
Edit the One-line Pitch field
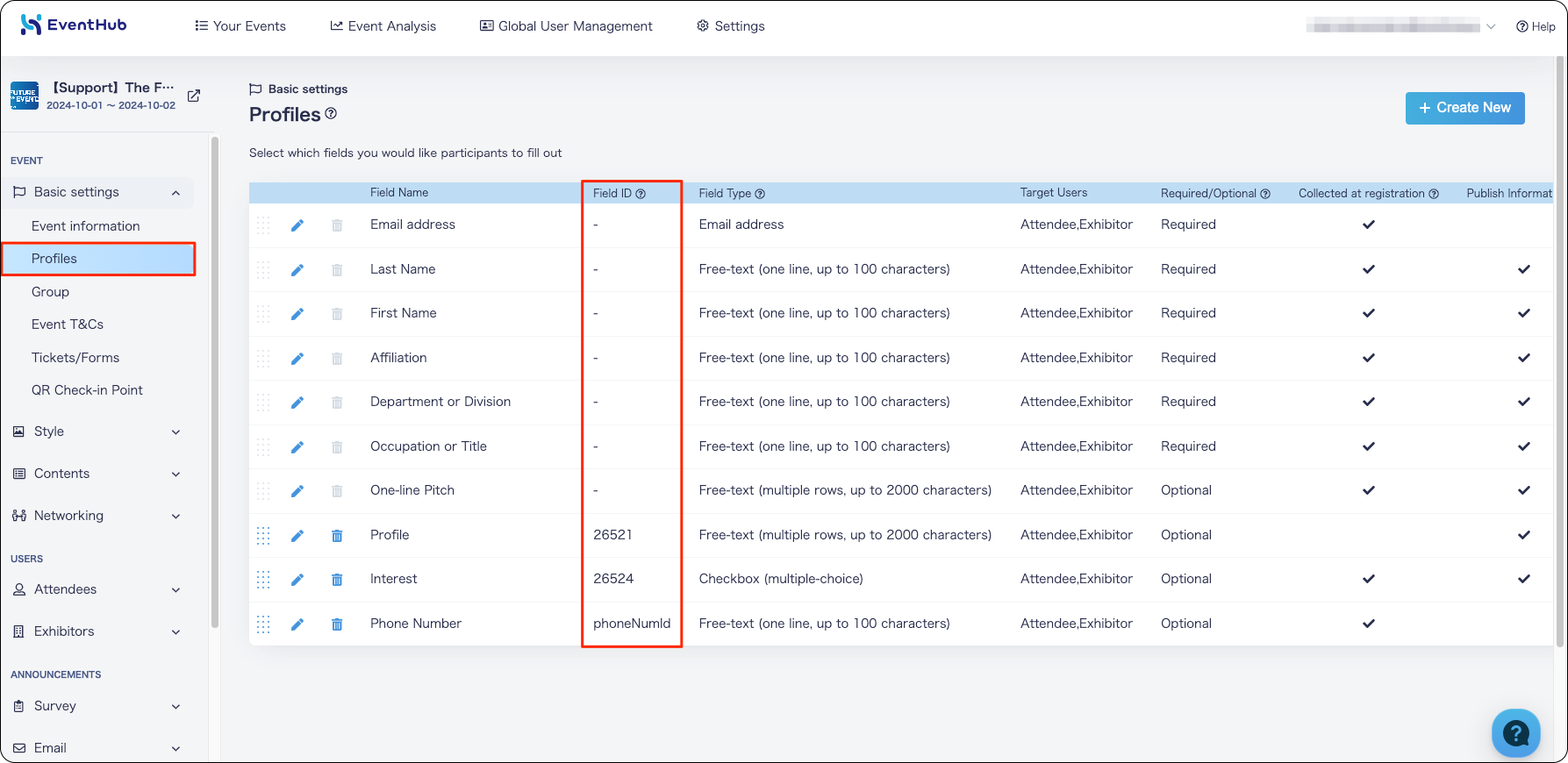(x=297, y=491)
